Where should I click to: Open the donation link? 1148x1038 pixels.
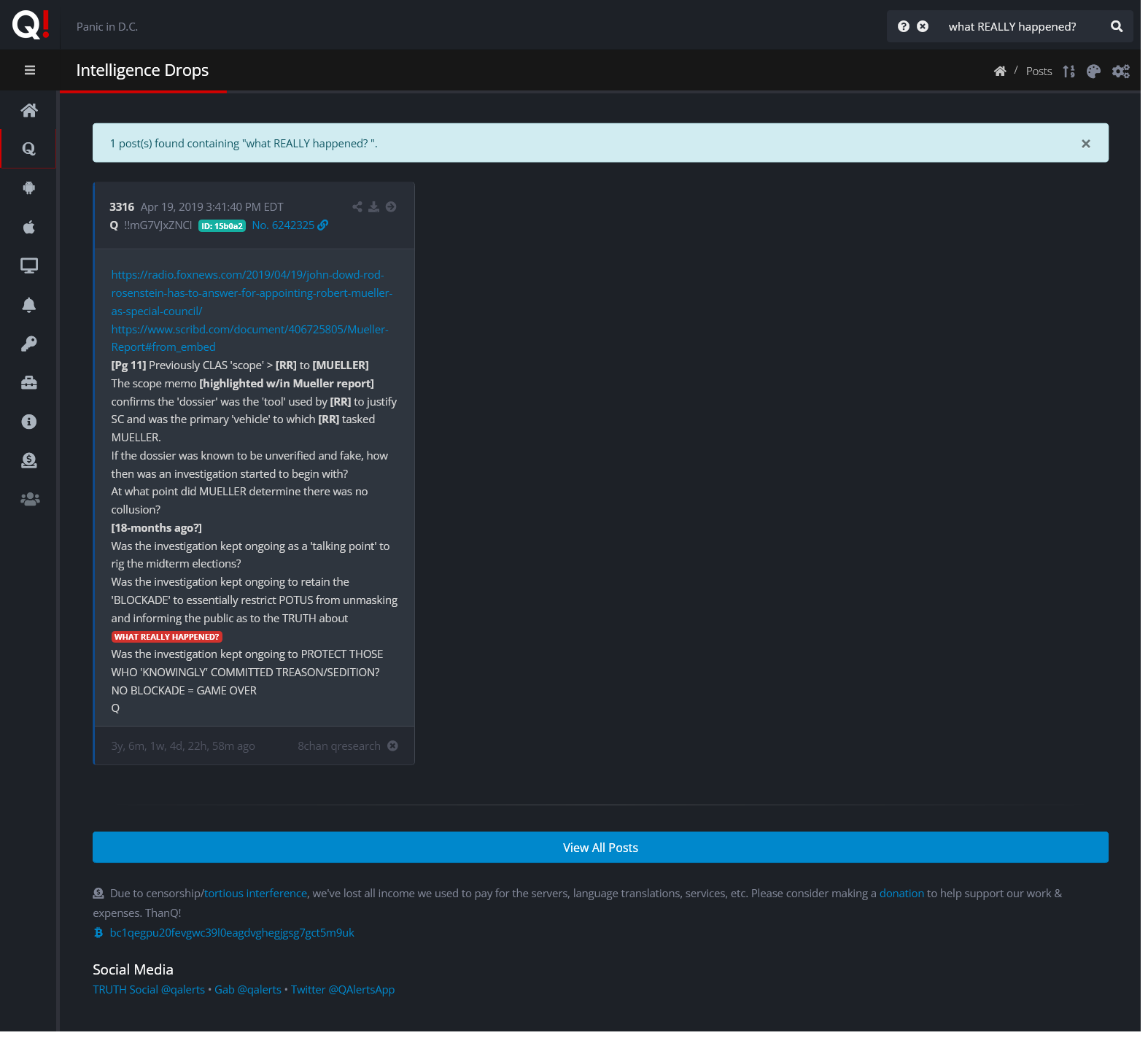click(x=901, y=893)
